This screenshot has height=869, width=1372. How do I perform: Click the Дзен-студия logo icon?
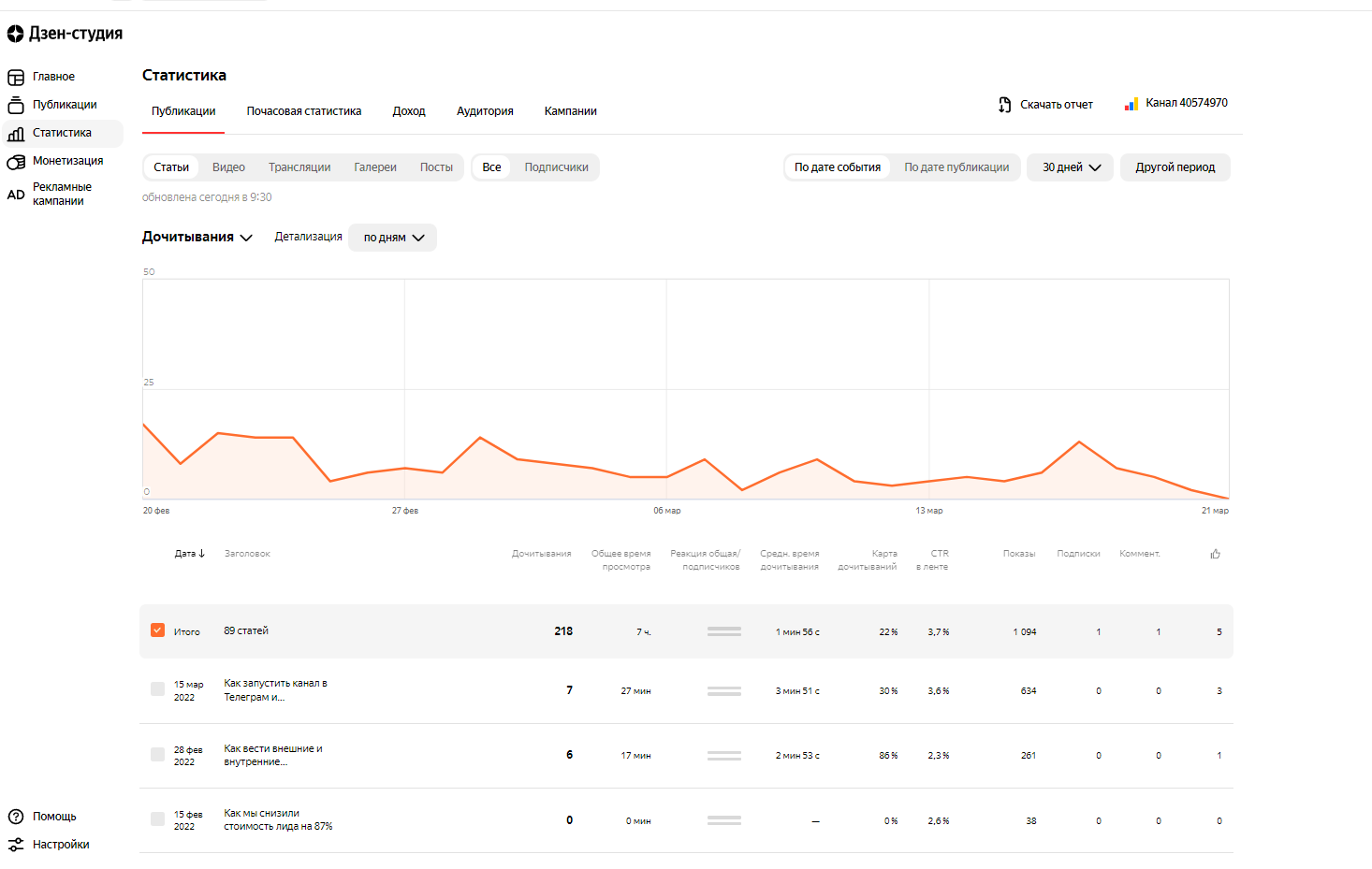[x=16, y=34]
